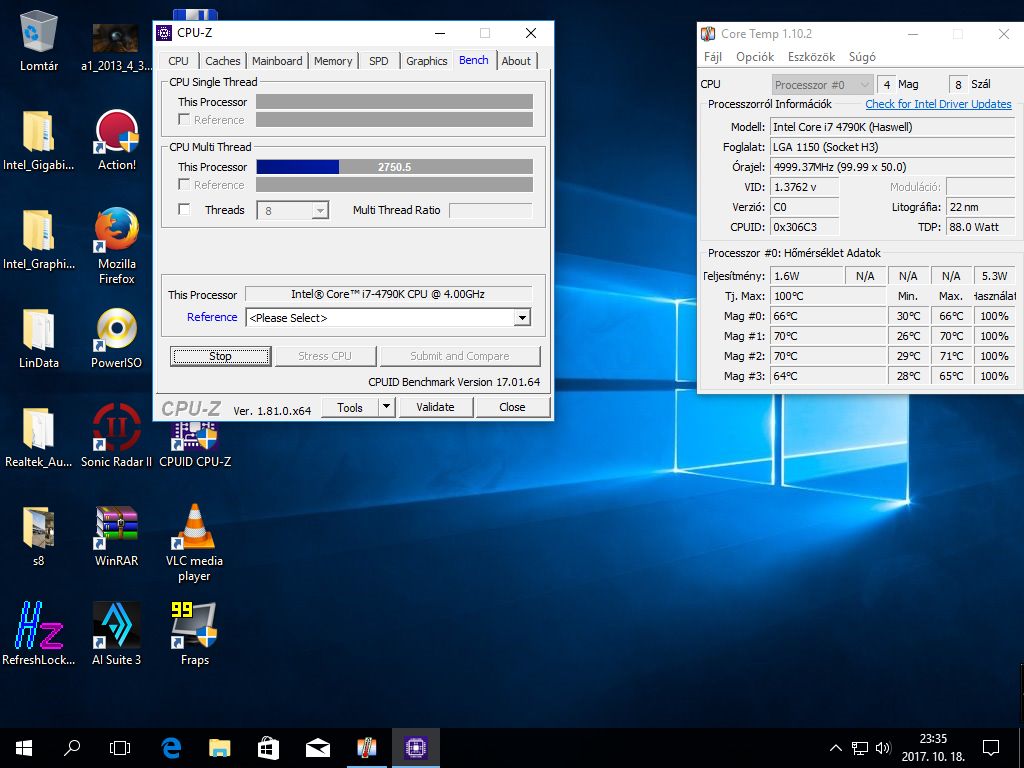This screenshot has height=768, width=1024.
Task: Switch to the Memory tab
Action: (332, 61)
